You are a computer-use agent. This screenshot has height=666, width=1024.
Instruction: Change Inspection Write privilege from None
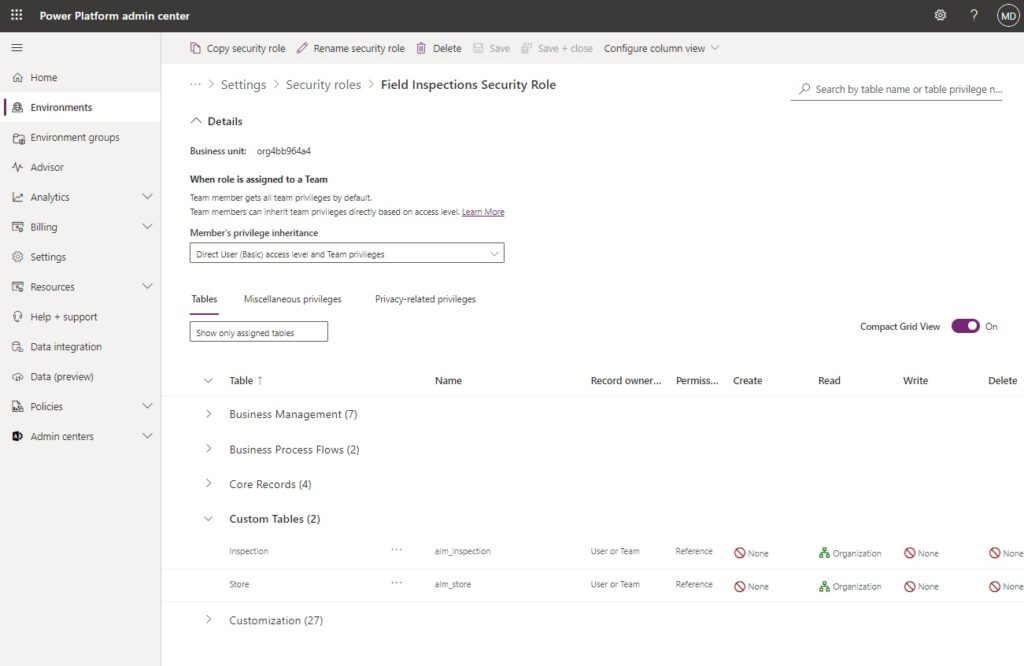click(x=921, y=553)
